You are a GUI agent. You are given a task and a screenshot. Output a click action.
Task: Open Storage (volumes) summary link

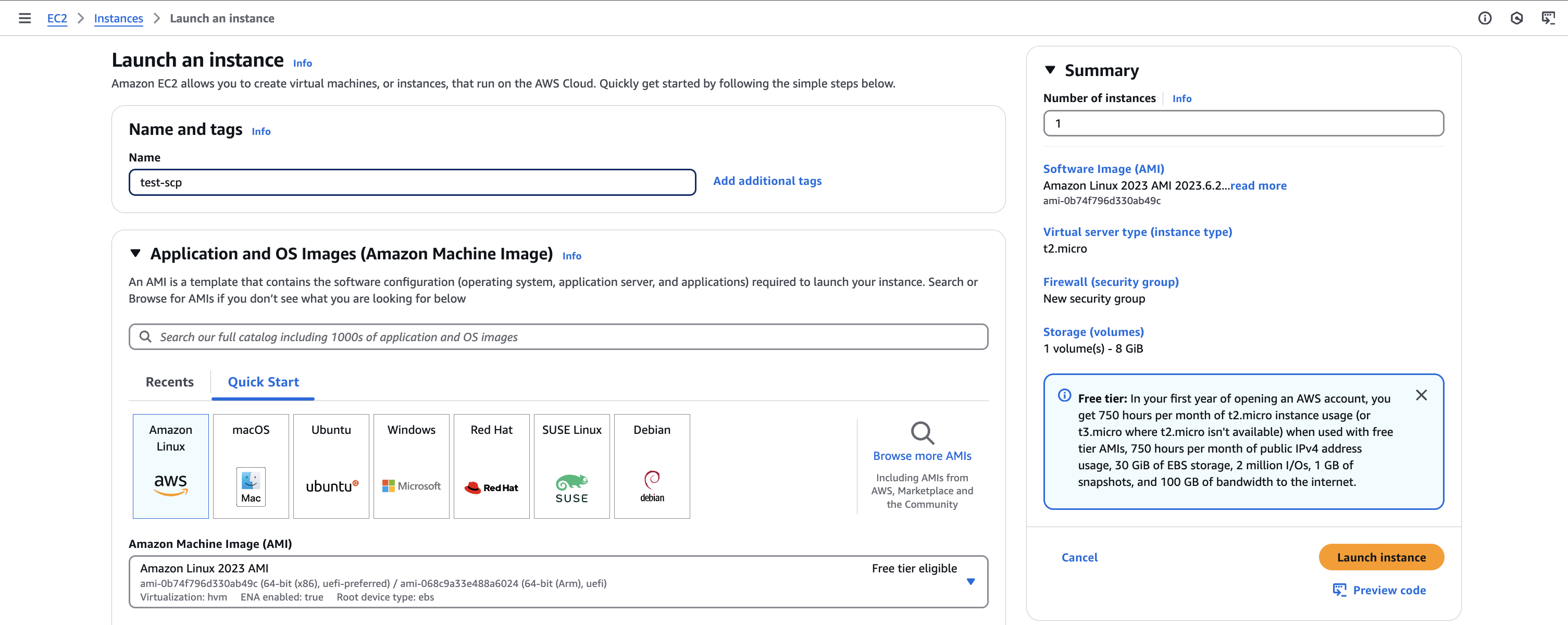tap(1094, 332)
